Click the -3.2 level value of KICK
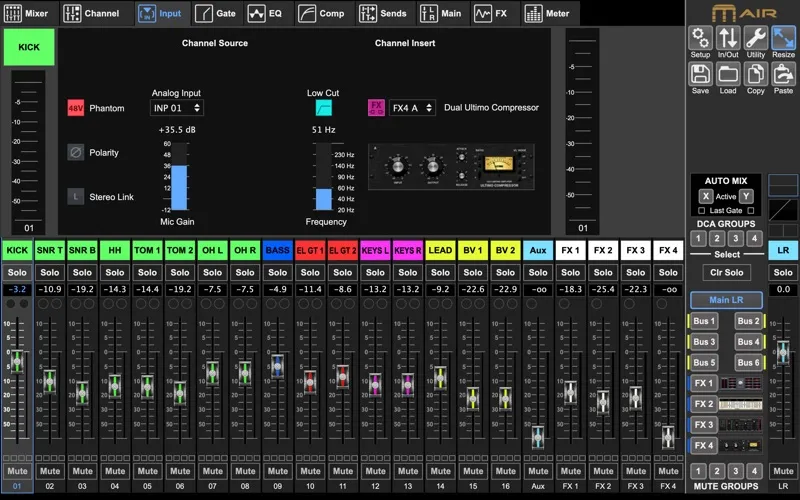 tap(17, 289)
